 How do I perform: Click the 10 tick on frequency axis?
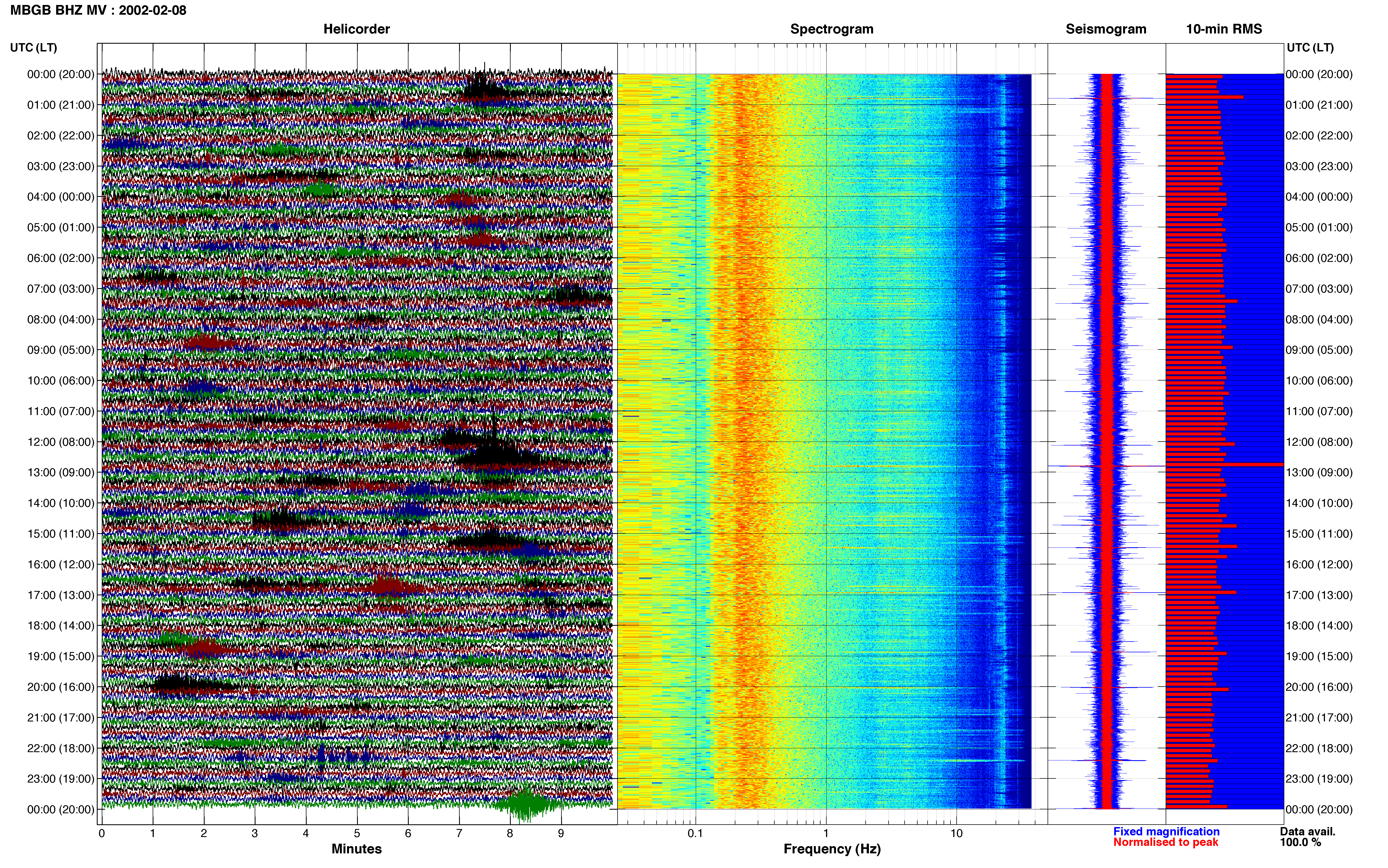(x=956, y=833)
